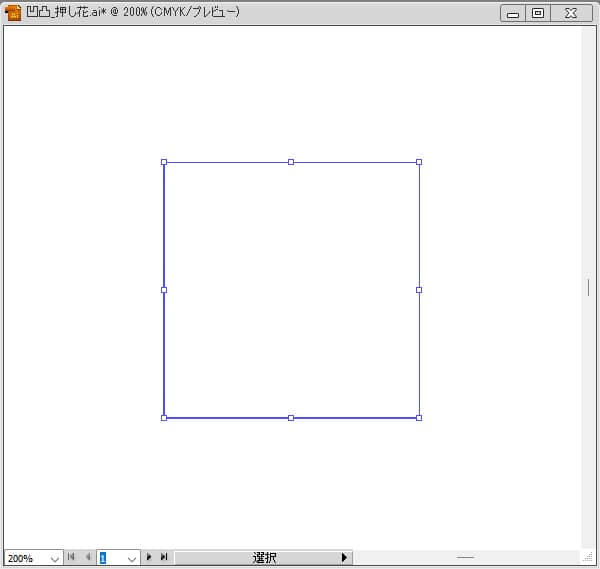Jump to the last artboard

coord(164,557)
